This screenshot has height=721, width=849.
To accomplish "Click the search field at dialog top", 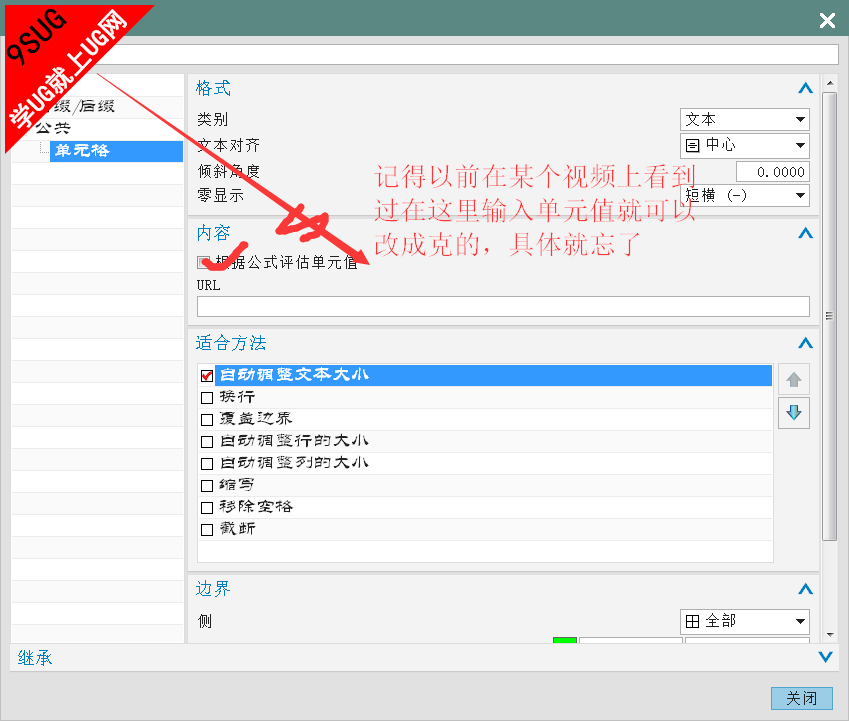I will click(x=476, y=55).
